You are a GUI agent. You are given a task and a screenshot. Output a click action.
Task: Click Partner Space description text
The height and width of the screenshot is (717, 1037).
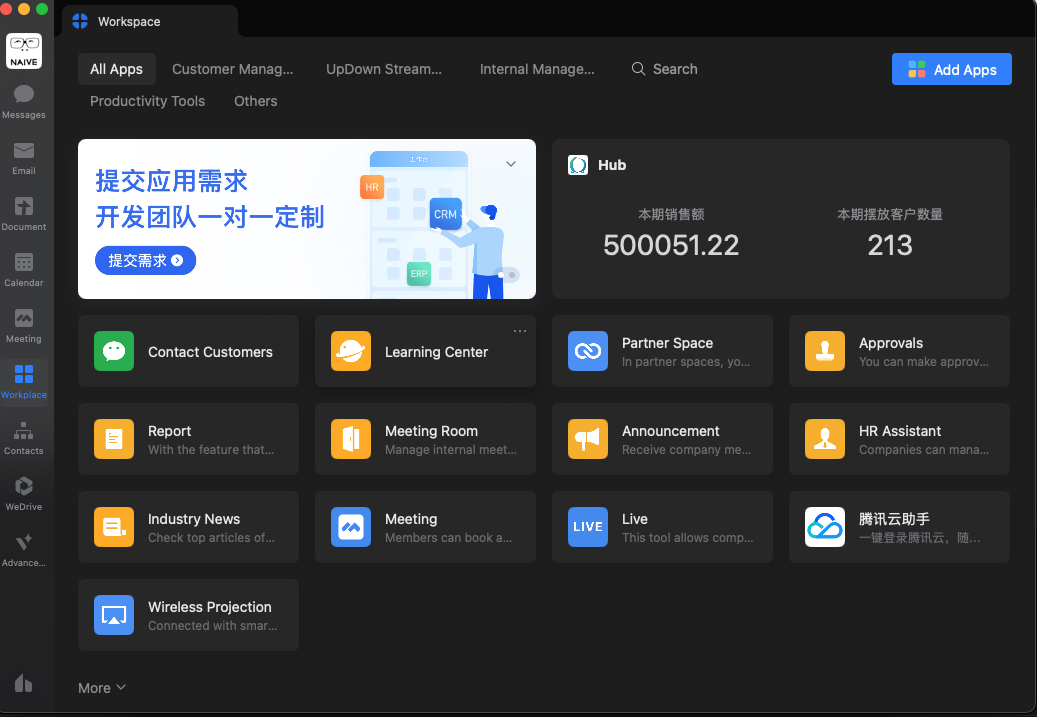tap(686, 362)
